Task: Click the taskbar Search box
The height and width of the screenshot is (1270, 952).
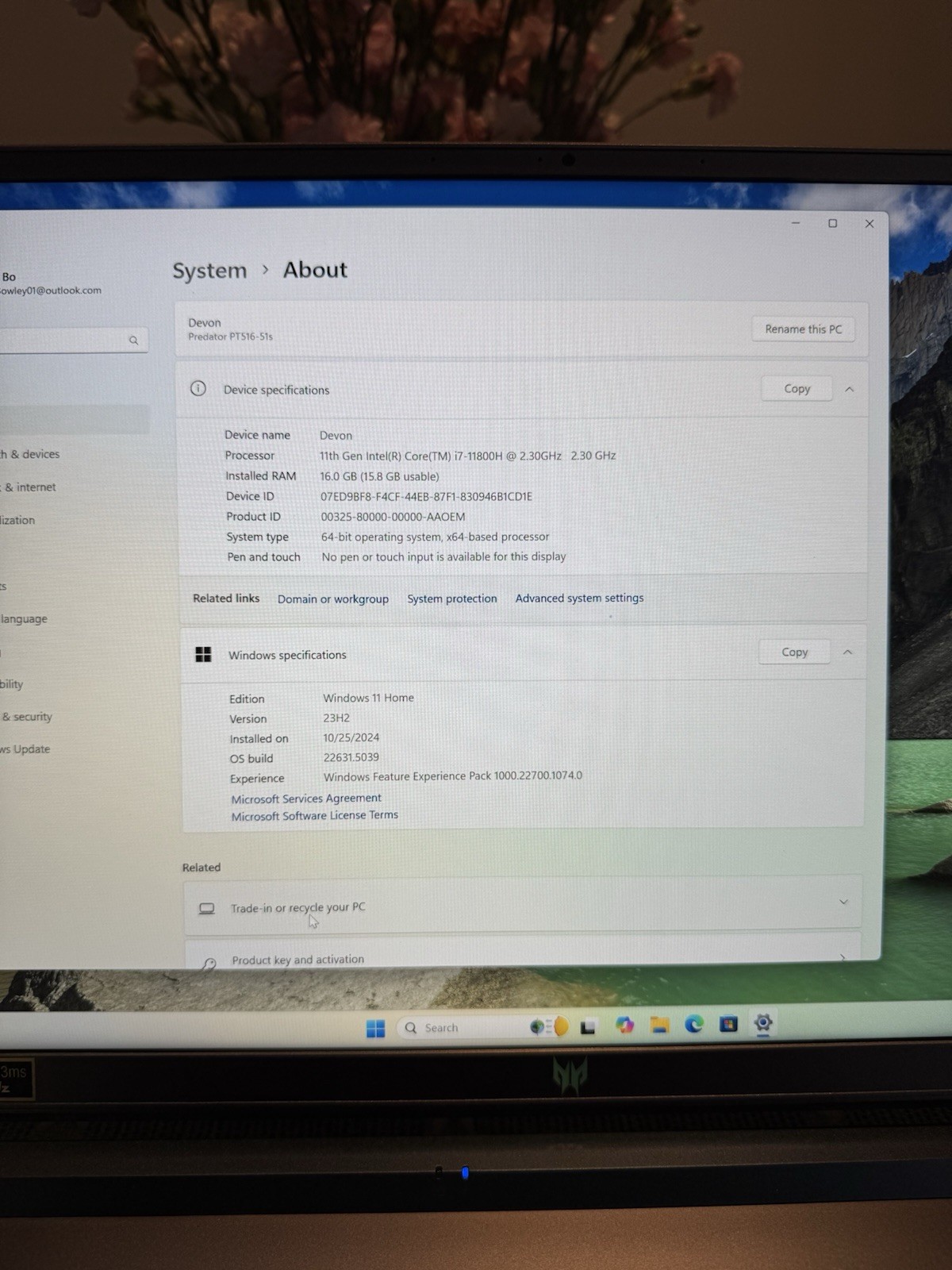Action: pos(469,1027)
